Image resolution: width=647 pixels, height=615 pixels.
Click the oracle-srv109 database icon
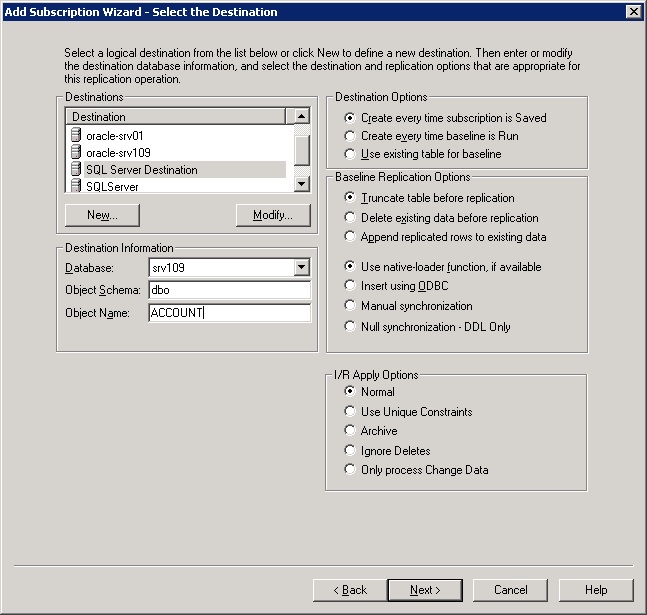point(76,152)
